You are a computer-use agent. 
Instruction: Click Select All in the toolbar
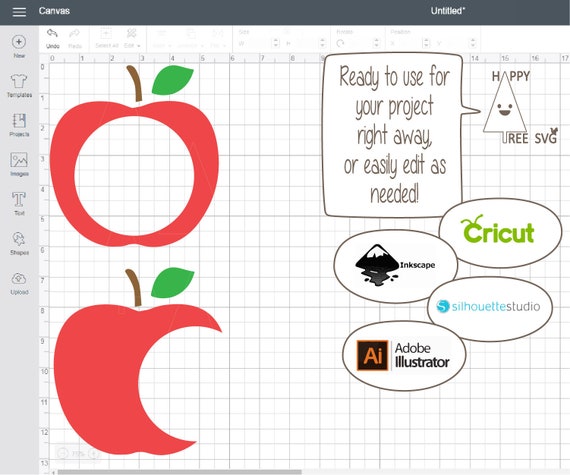point(107,38)
